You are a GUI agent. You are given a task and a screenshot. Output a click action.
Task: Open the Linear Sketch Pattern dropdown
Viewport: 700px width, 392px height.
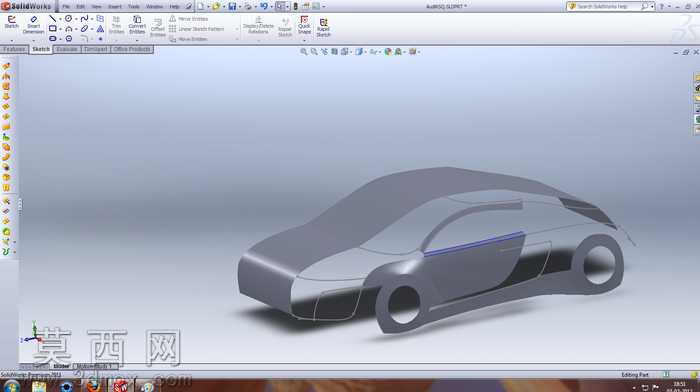(x=237, y=29)
